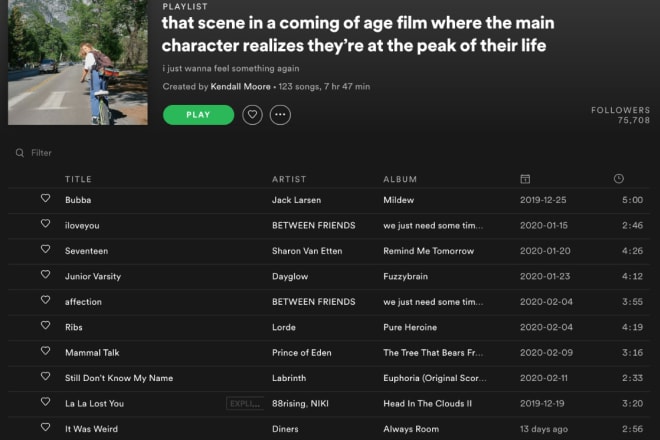Open album The Tree That Bears Fr...
660x440 pixels.
pos(433,353)
